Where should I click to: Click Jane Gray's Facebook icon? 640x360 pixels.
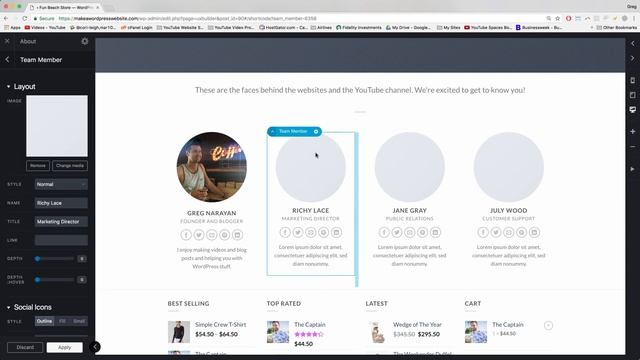[x=384, y=232]
